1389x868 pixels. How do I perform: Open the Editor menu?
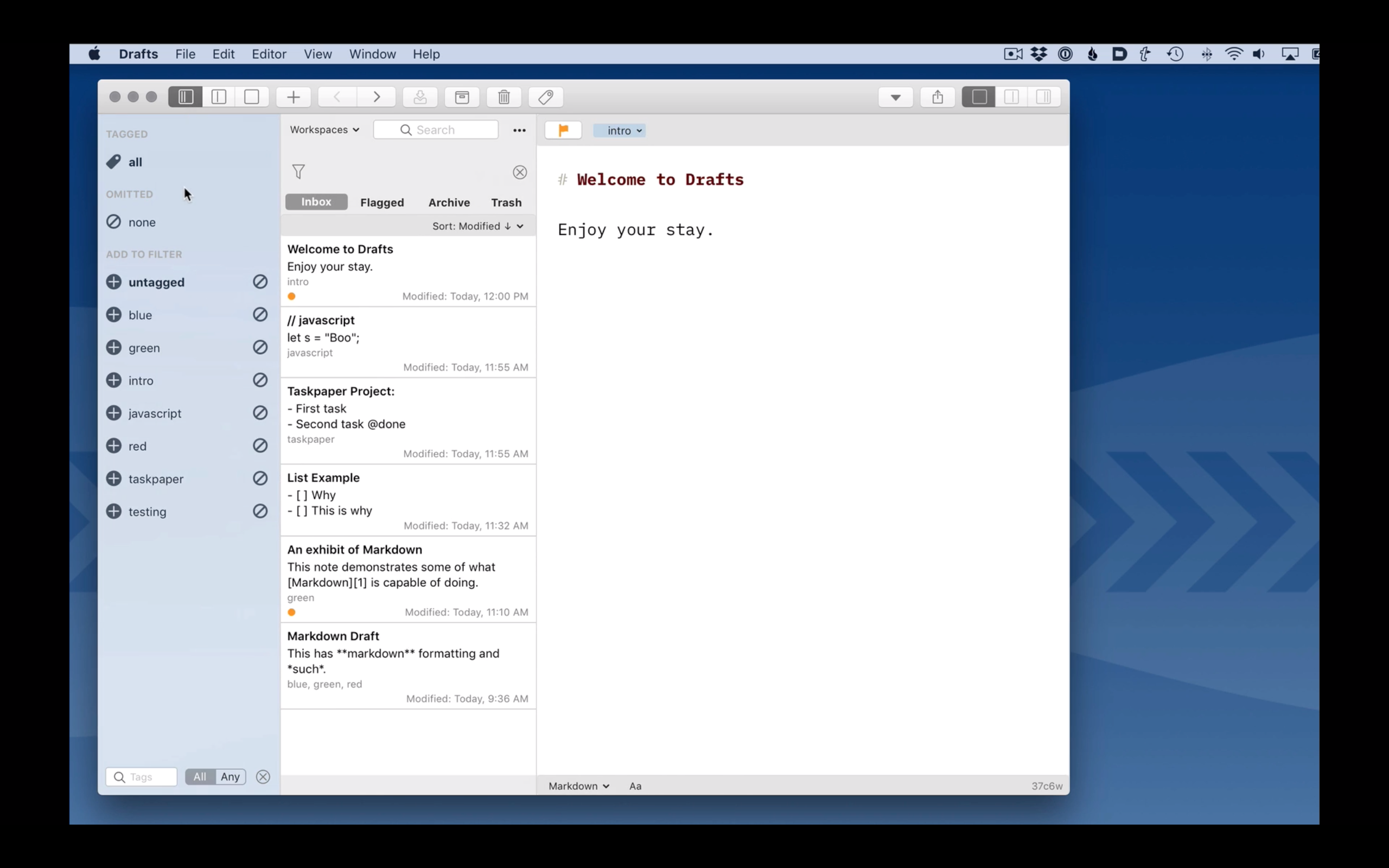[269, 54]
